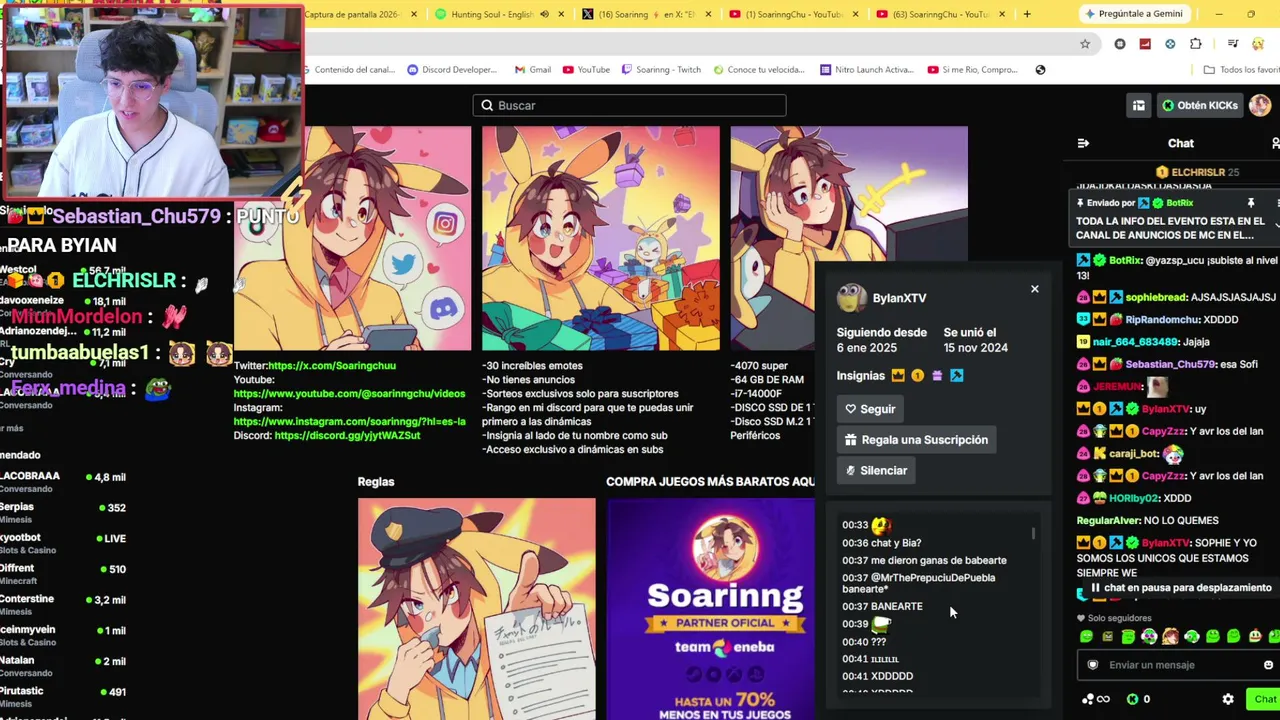Bookmark page with star icon
Image resolution: width=1280 pixels, height=720 pixels.
[x=1085, y=44]
